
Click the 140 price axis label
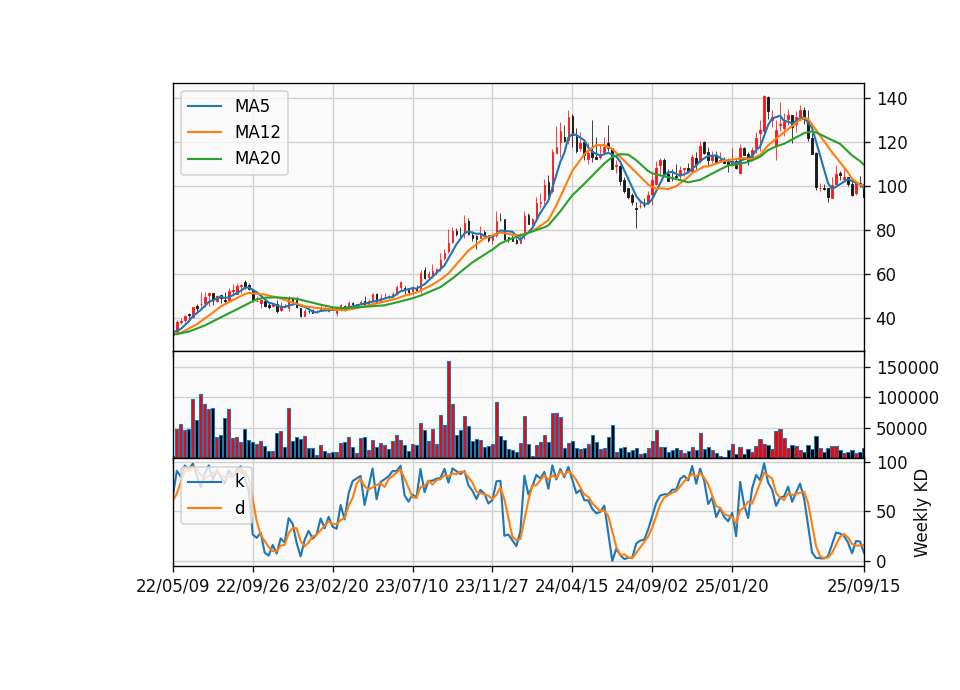892,99
